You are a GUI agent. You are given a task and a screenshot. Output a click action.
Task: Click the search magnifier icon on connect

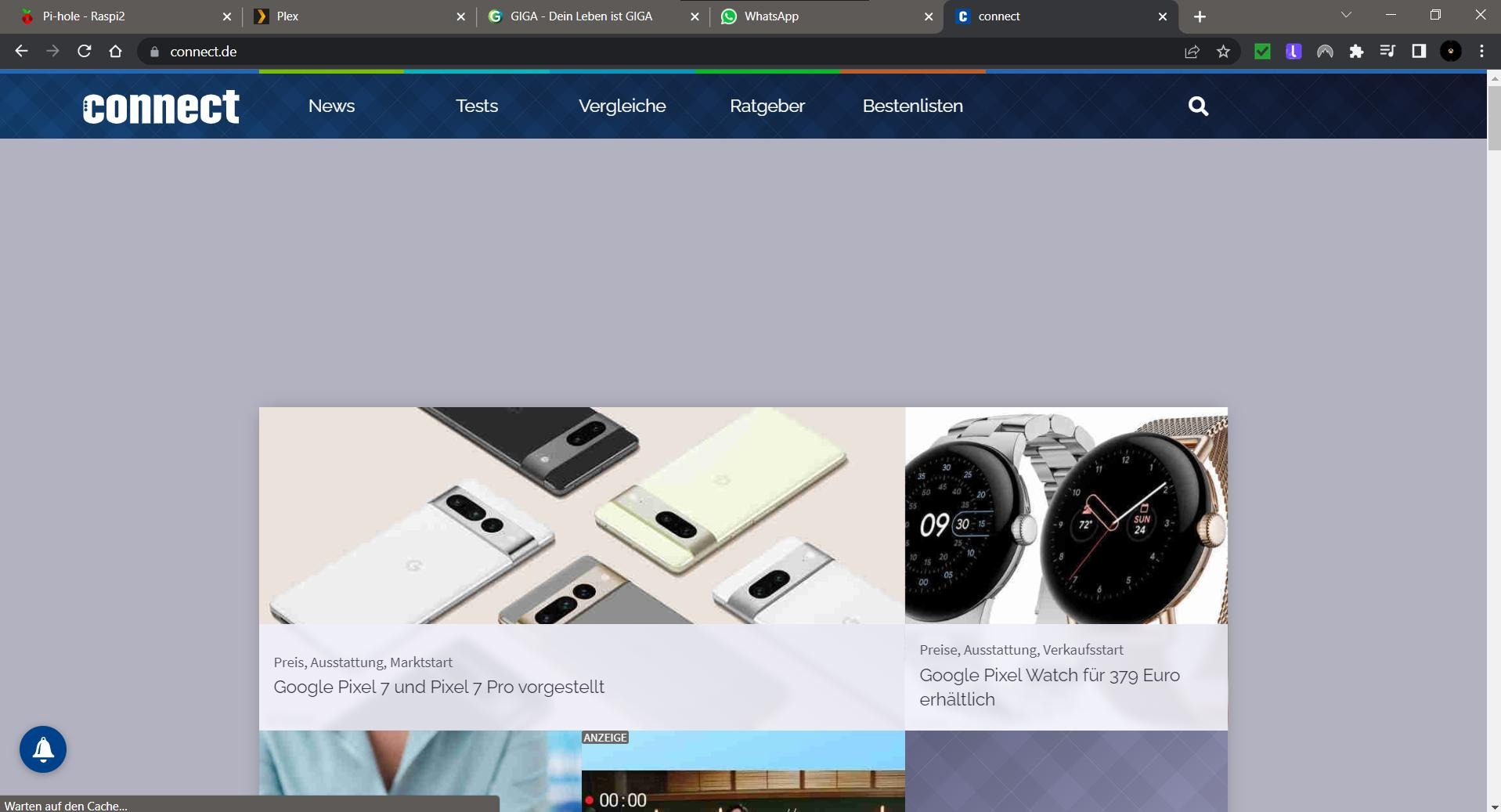(x=1198, y=106)
